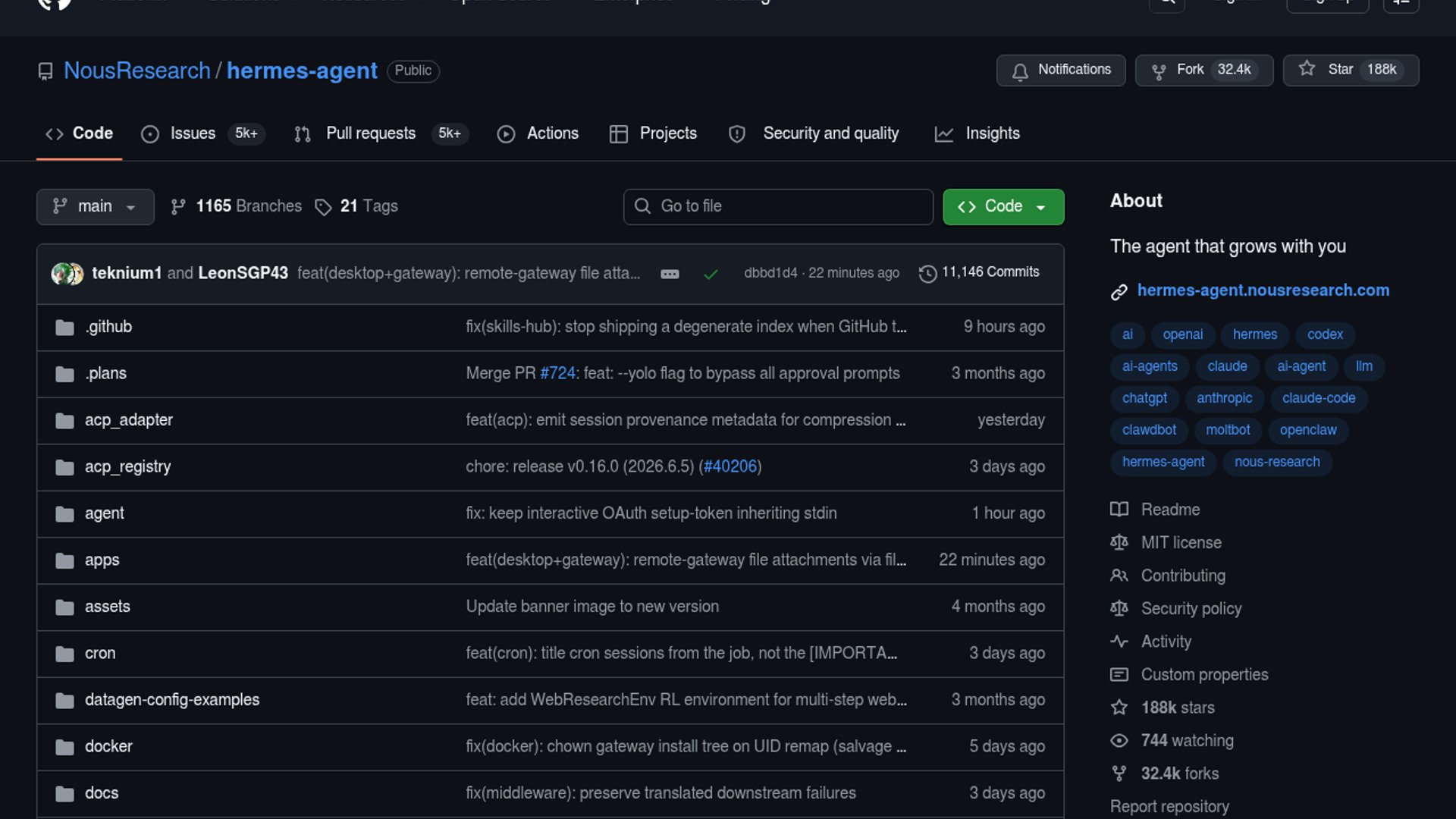1456x819 pixels.
Task: Click the branches icon beside 1165 Branches
Action: 178,207
